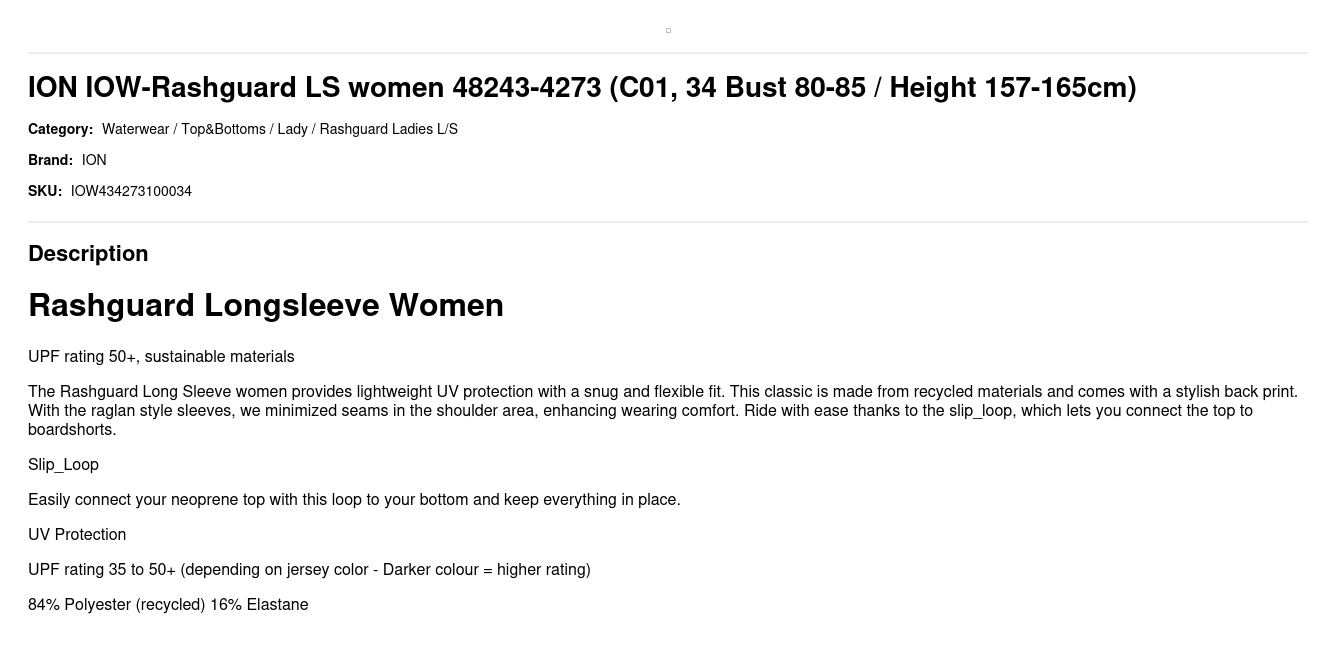The height and width of the screenshot is (660, 1328).
Task: Select "Top&Bottoms" in the category path
Action: coord(223,129)
